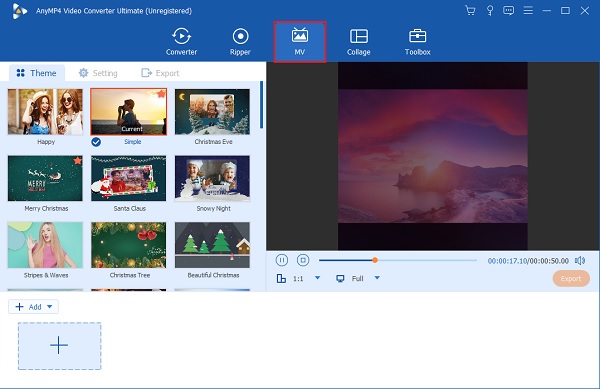Click the Add files button

33,307
